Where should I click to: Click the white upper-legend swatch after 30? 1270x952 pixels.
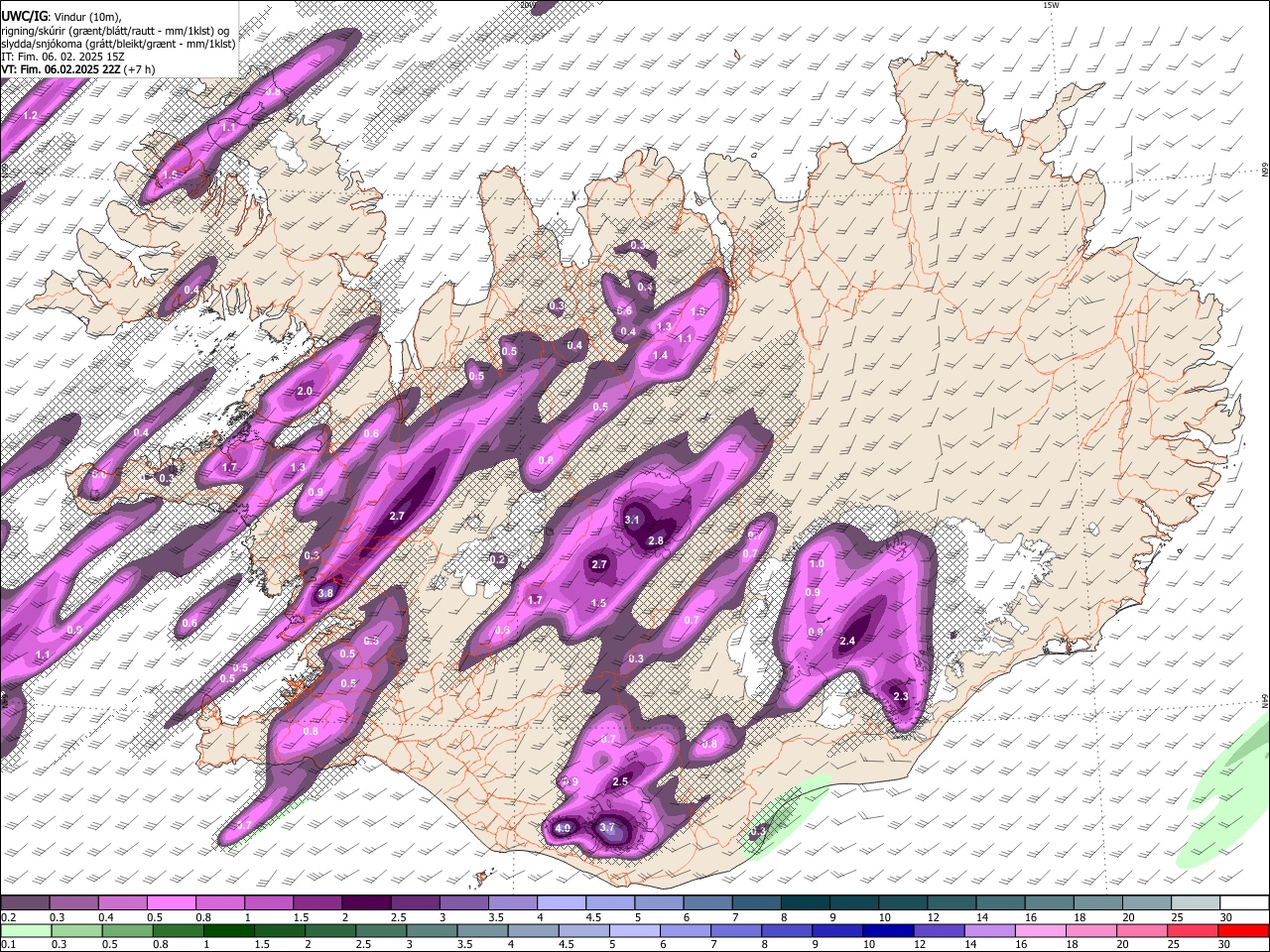point(1244,903)
